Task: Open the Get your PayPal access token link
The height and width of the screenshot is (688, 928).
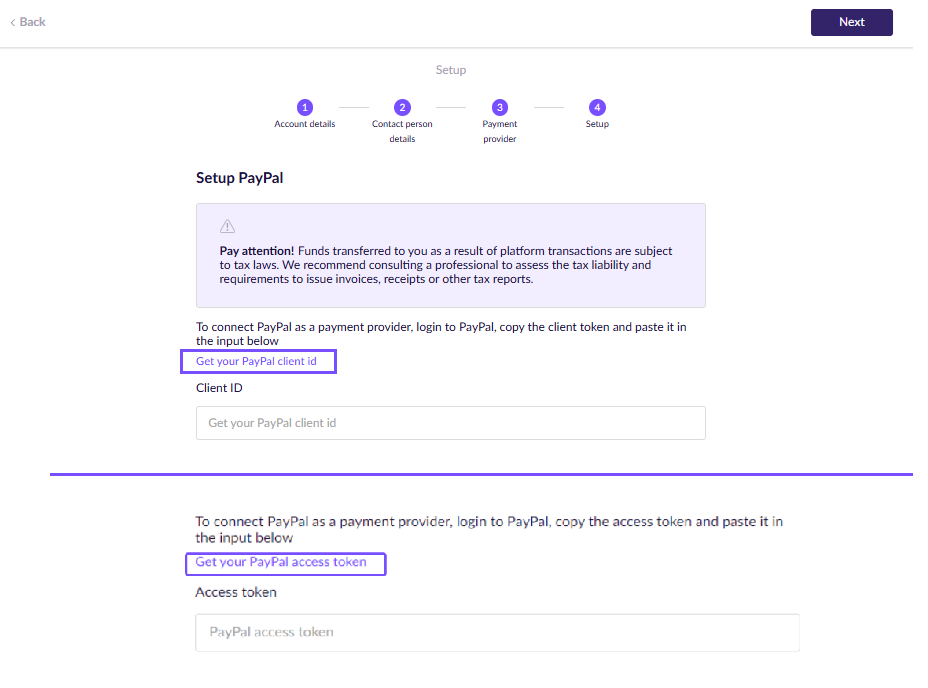Action: click(281, 562)
